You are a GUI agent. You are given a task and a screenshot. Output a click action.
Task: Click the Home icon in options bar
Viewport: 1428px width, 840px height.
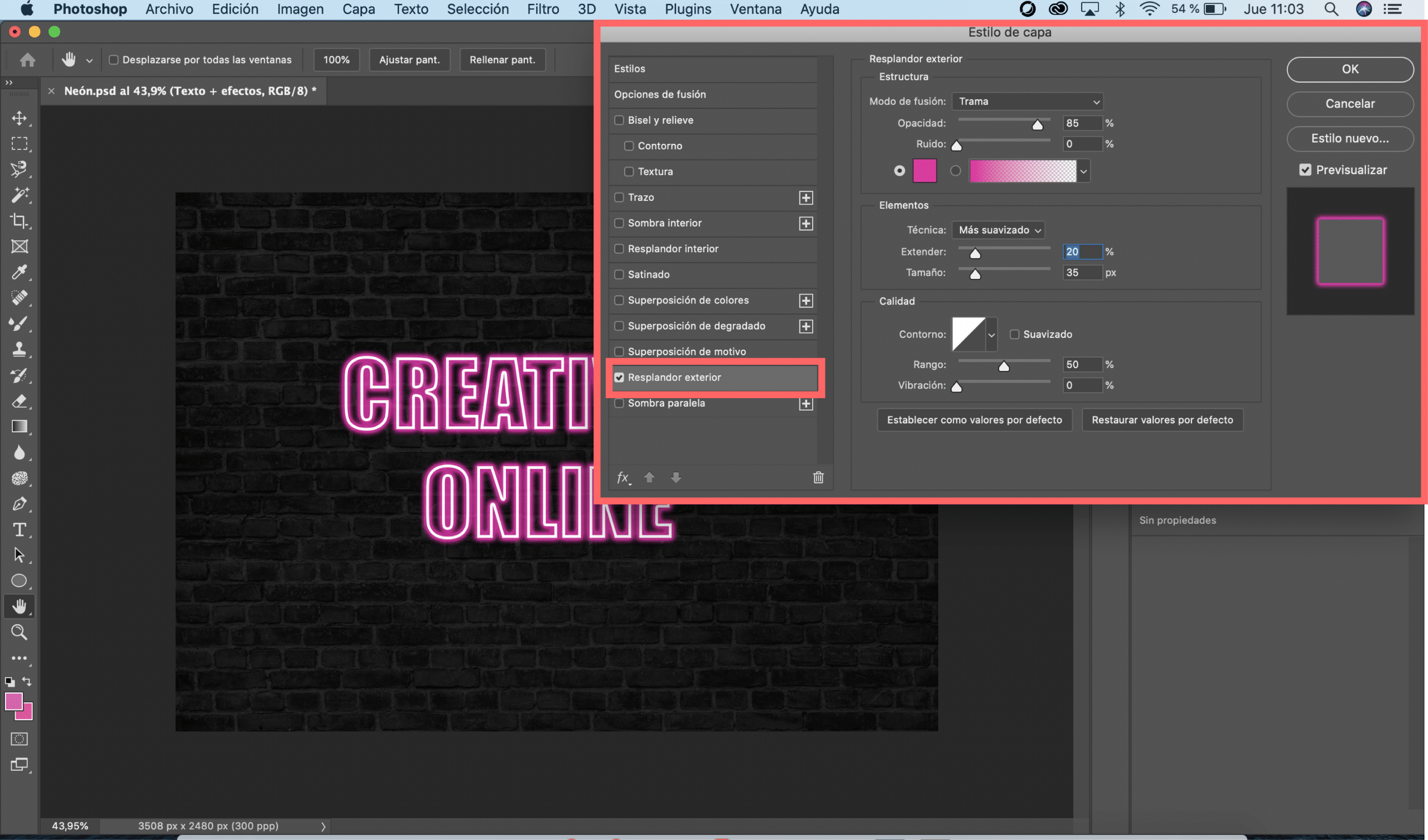pyautogui.click(x=27, y=60)
